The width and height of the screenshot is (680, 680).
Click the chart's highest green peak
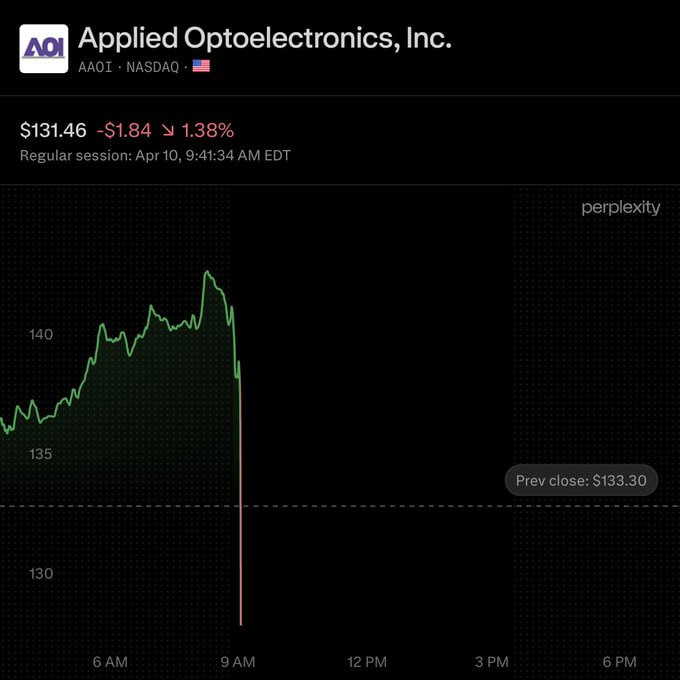(x=207, y=272)
